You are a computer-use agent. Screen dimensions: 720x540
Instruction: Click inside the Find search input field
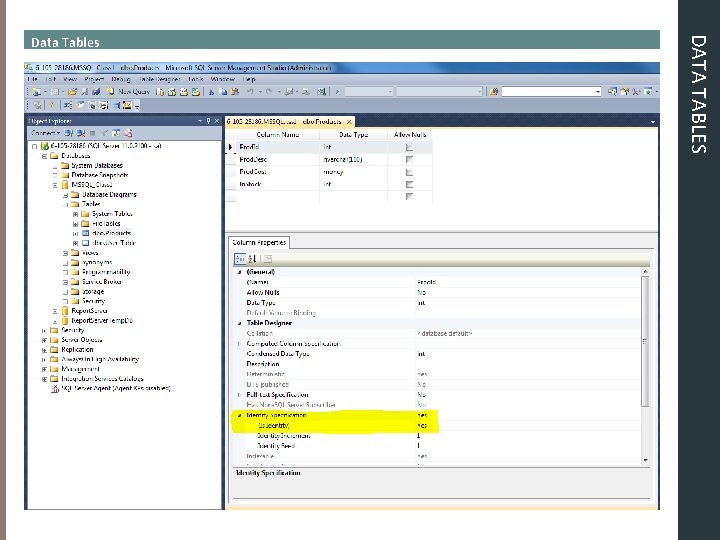point(548,92)
